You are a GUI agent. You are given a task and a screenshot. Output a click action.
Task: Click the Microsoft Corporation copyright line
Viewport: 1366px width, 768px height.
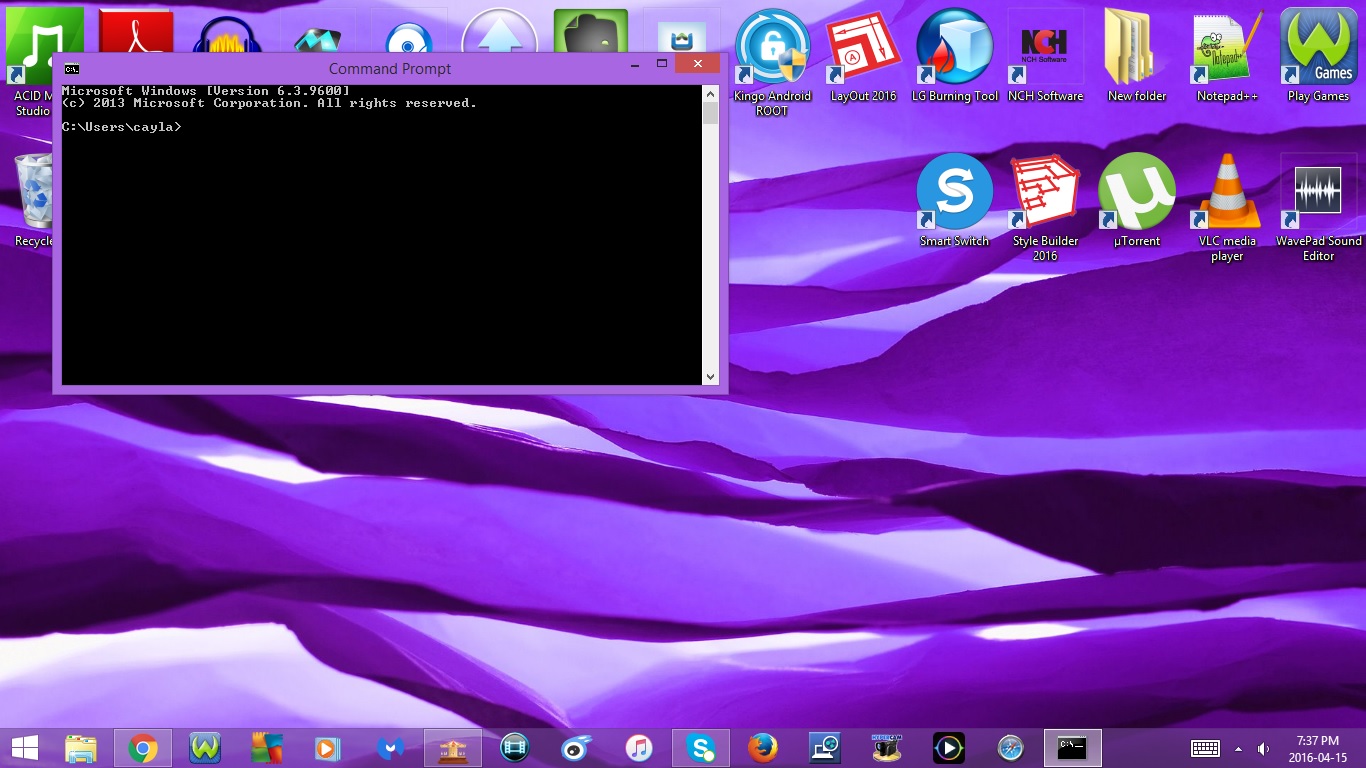[x=269, y=103]
